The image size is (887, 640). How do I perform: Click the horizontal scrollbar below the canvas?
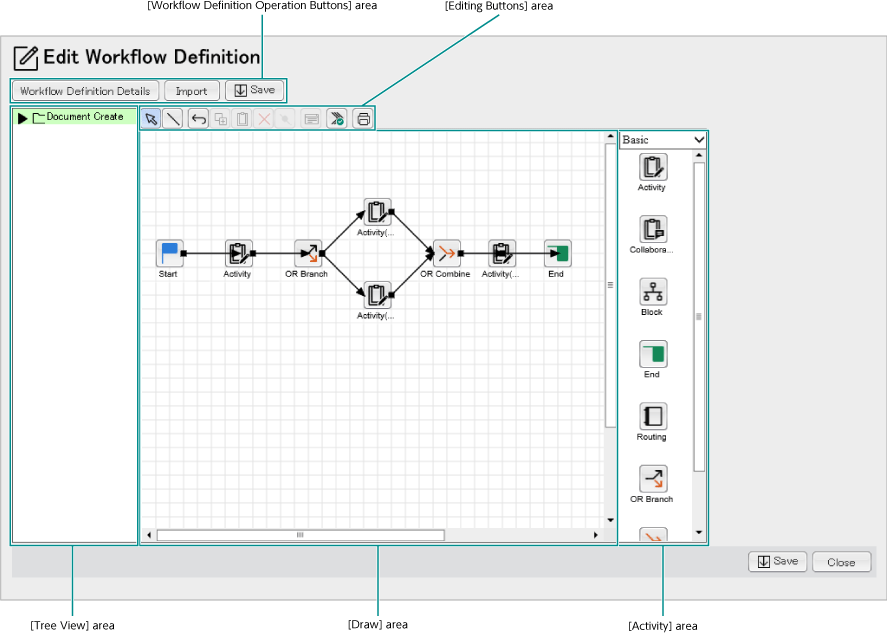[x=298, y=535]
